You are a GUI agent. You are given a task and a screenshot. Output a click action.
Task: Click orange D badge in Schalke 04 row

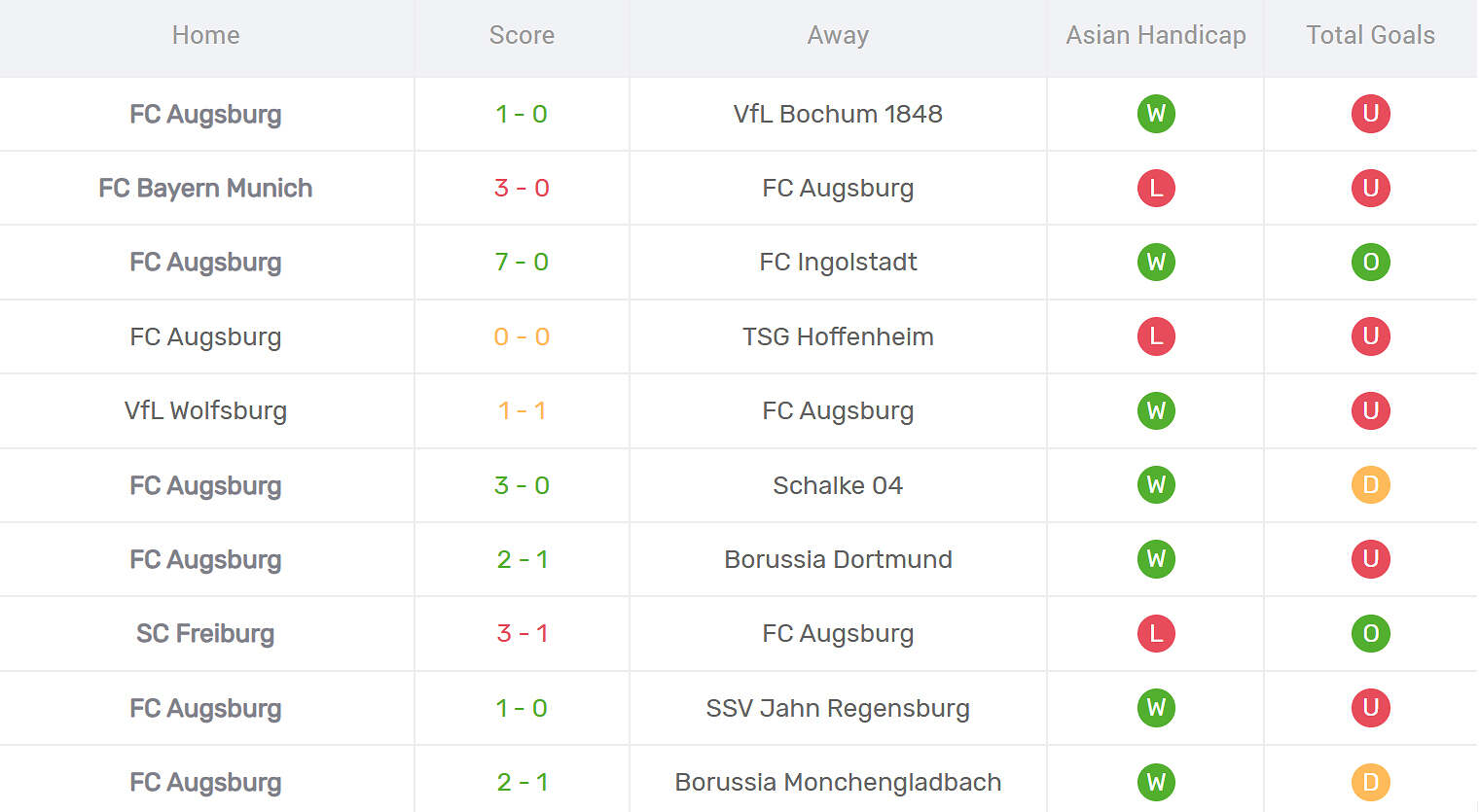1370,484
